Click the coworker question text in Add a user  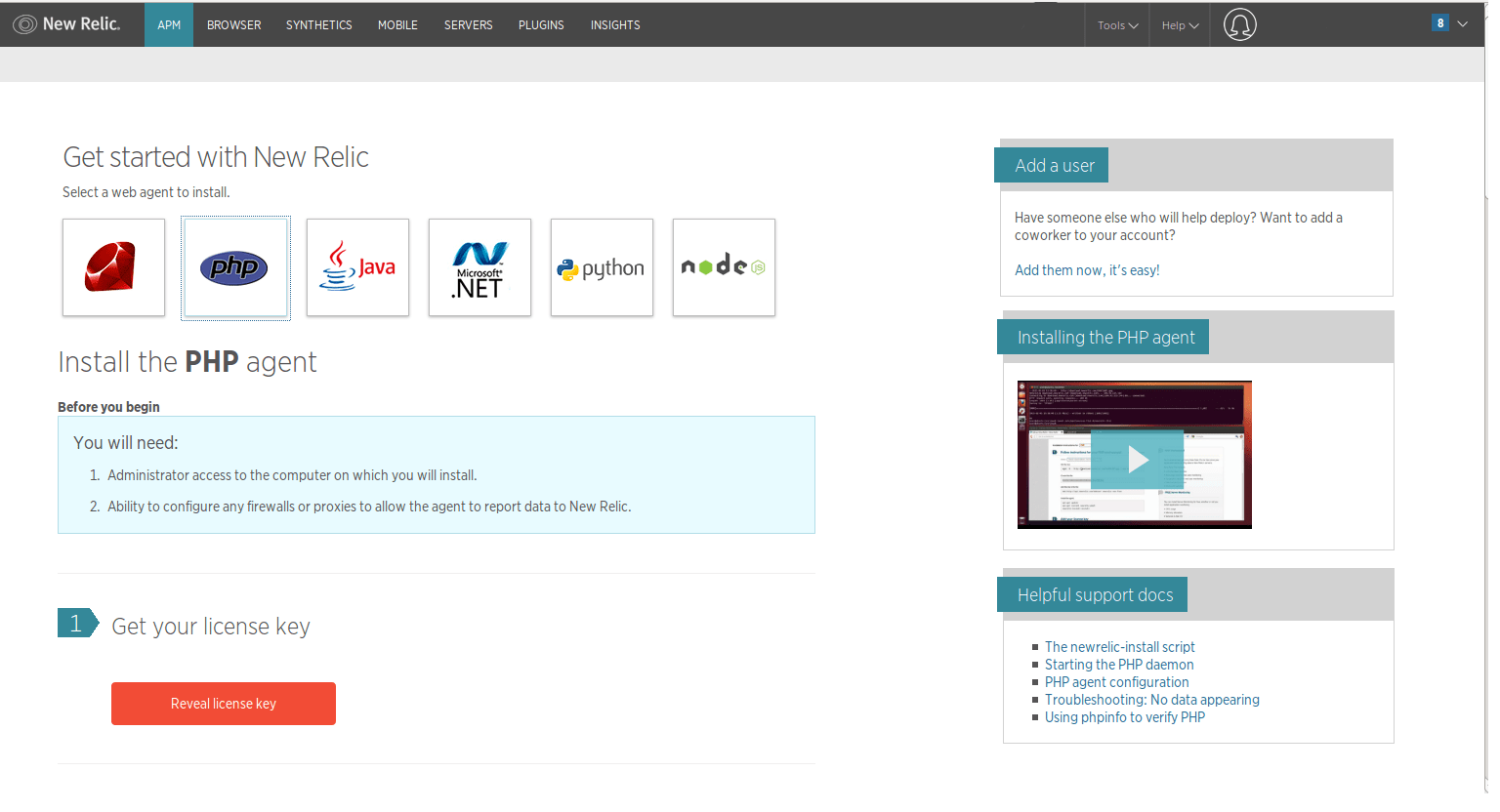(1179, 226)
